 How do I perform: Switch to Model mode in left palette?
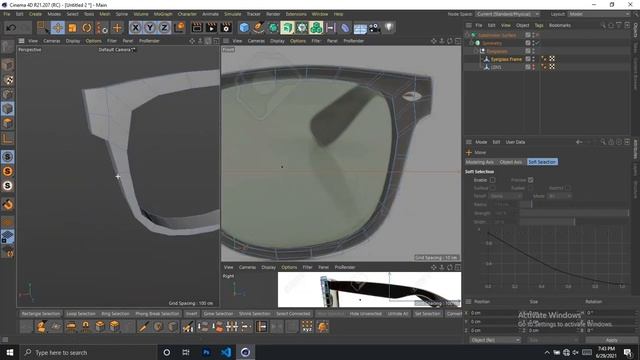coord(7,65)
